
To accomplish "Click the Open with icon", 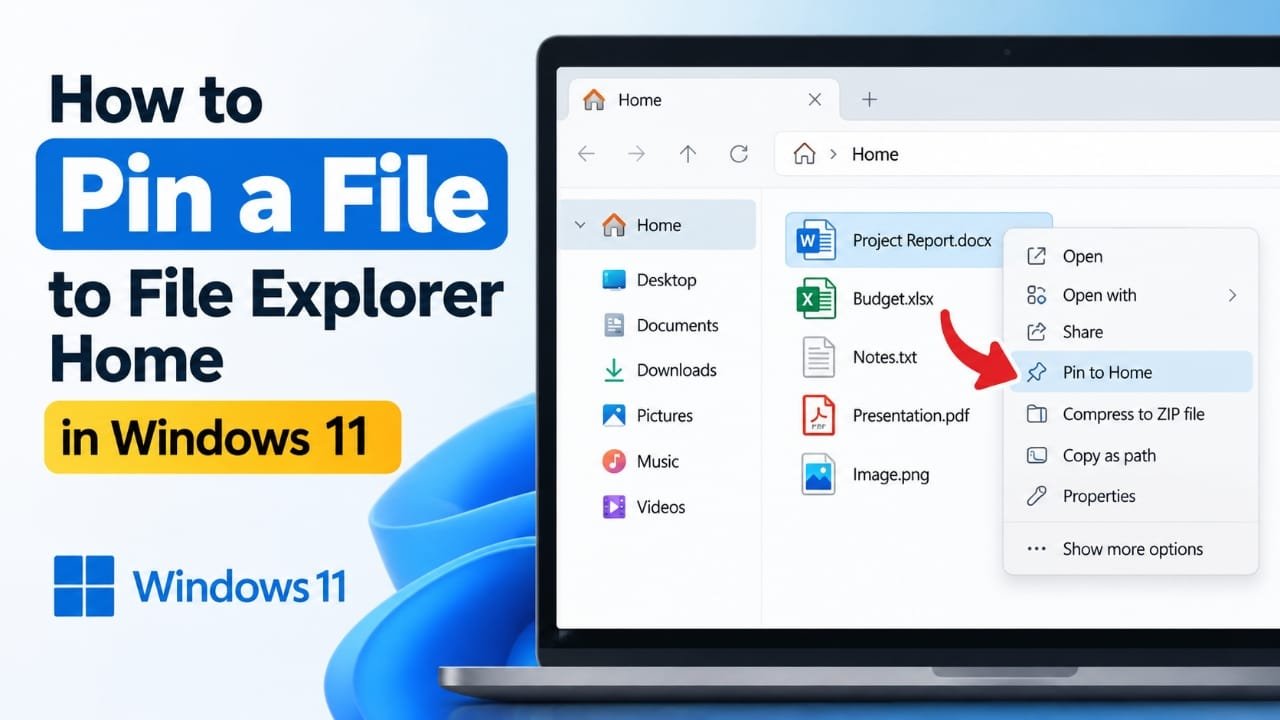I will 1036,295.
